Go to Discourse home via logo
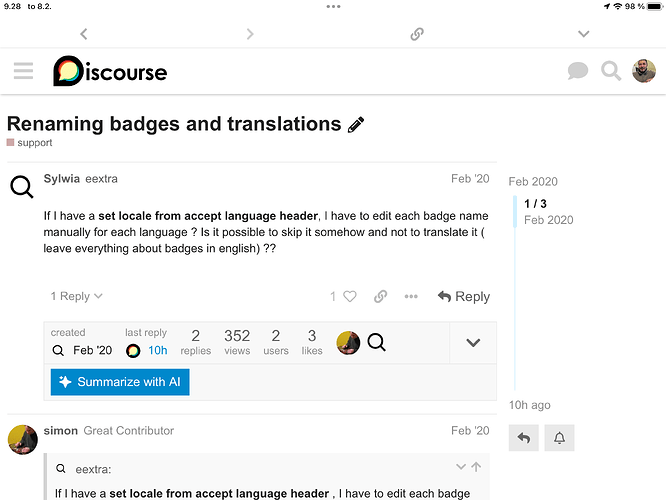The image size is (666, 500). pos(110,71)
